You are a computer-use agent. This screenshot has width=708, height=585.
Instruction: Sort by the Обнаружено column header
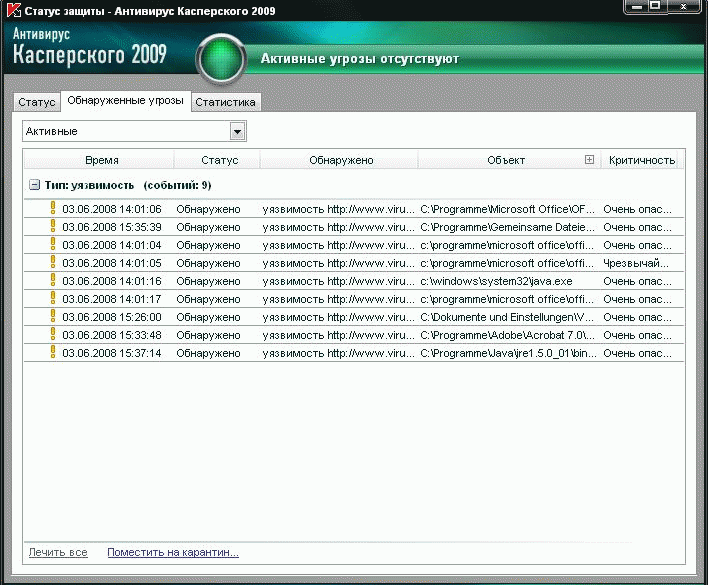point(341,160)
